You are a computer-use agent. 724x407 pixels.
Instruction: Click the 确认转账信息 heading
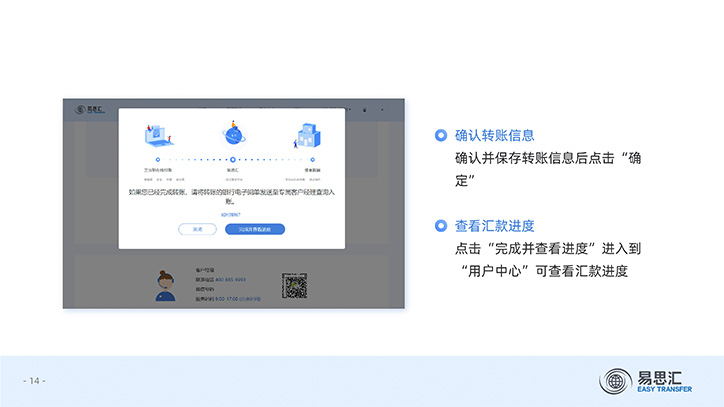[494, 135]
